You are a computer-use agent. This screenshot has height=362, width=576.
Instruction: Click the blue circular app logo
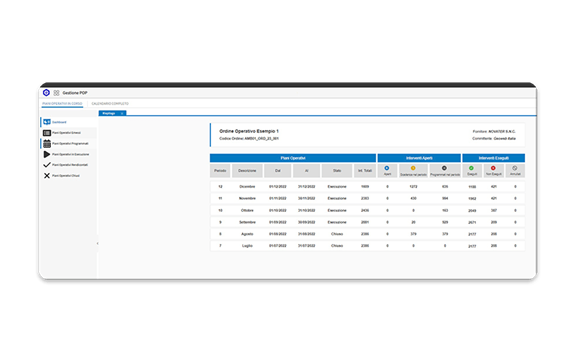[46, 93]
